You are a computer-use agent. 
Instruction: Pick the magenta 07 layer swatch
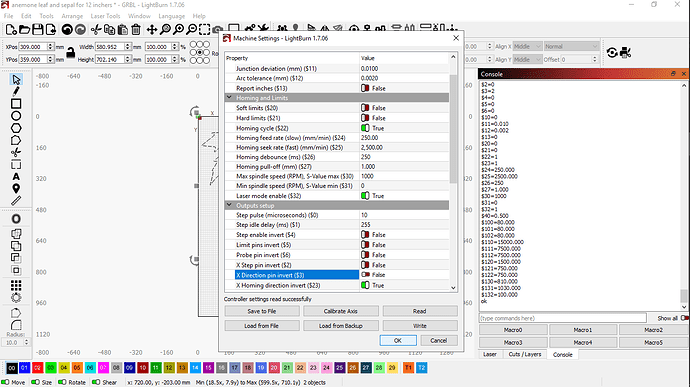click(103, 368)
